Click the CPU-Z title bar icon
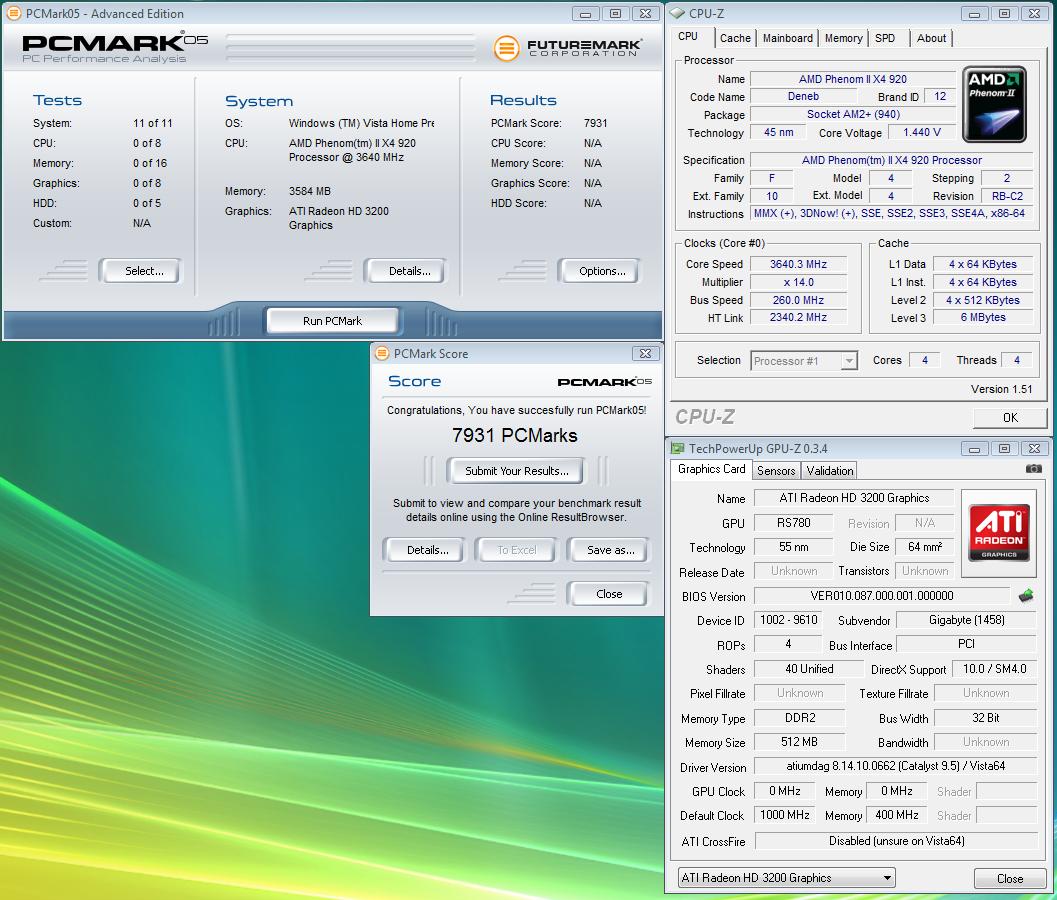Screen dimensions: 1057x900 677,13
